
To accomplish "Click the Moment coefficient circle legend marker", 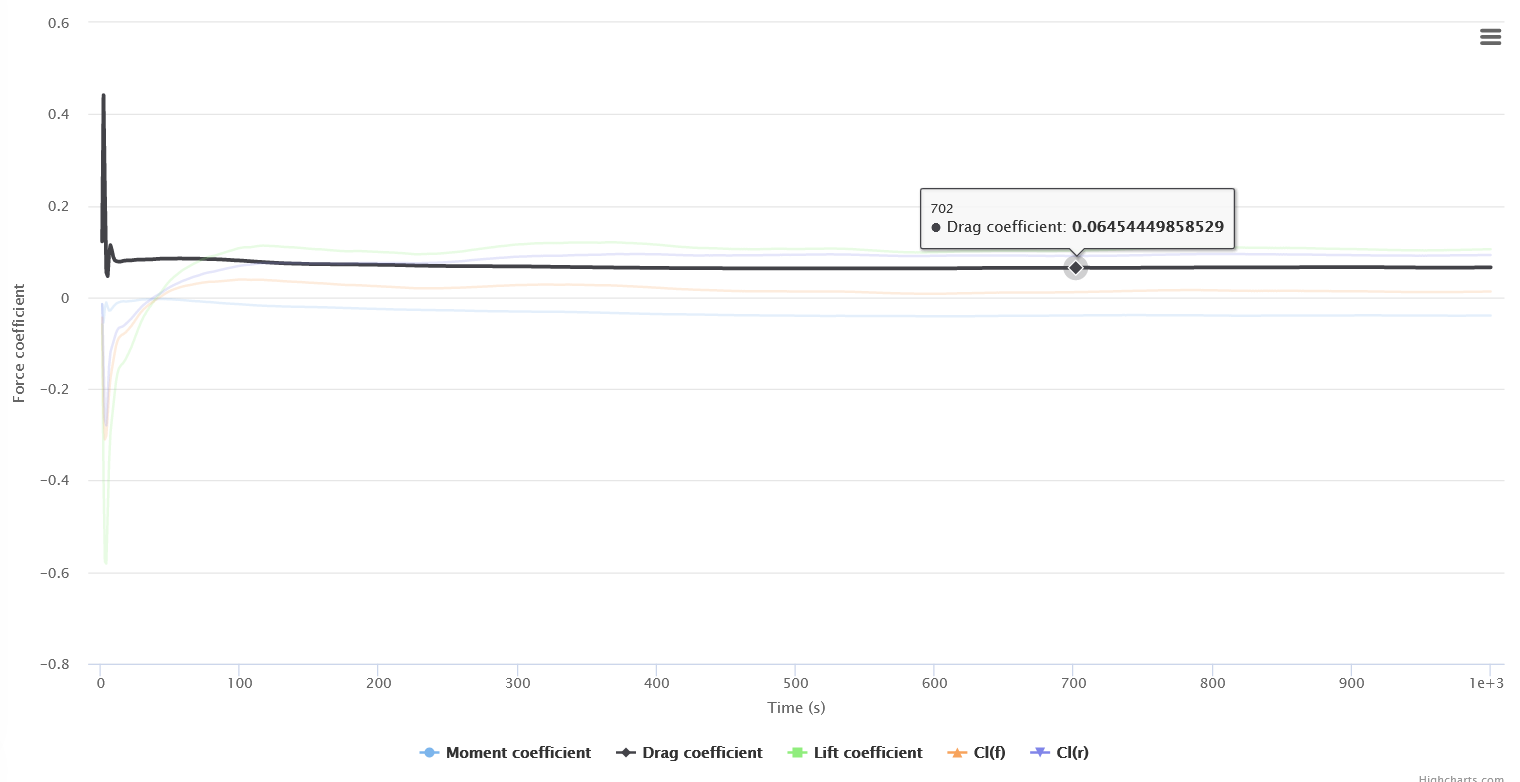I will [x=430, y=753].
